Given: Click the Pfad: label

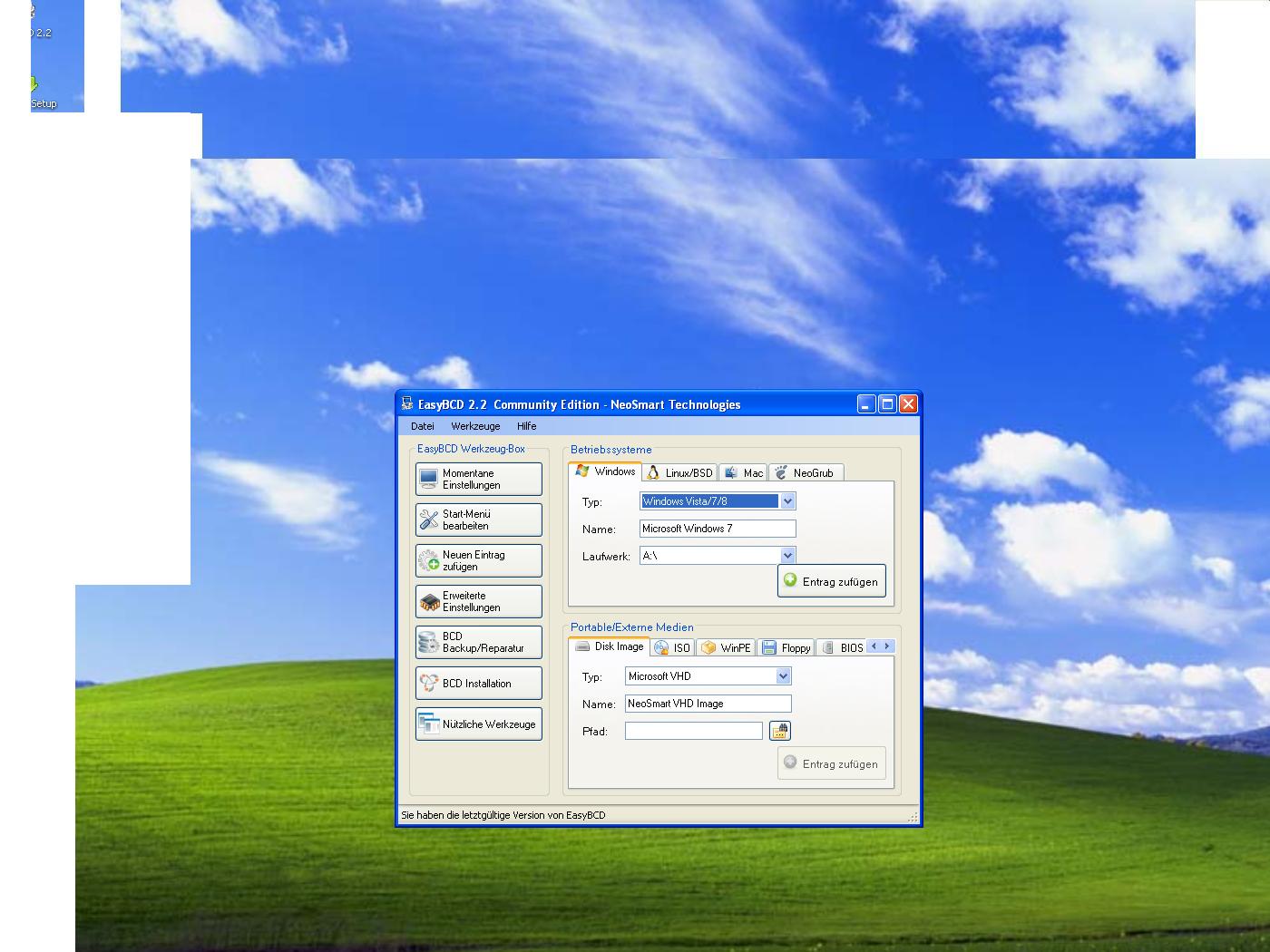Looking at the screenshot, I should pos(595,732).
